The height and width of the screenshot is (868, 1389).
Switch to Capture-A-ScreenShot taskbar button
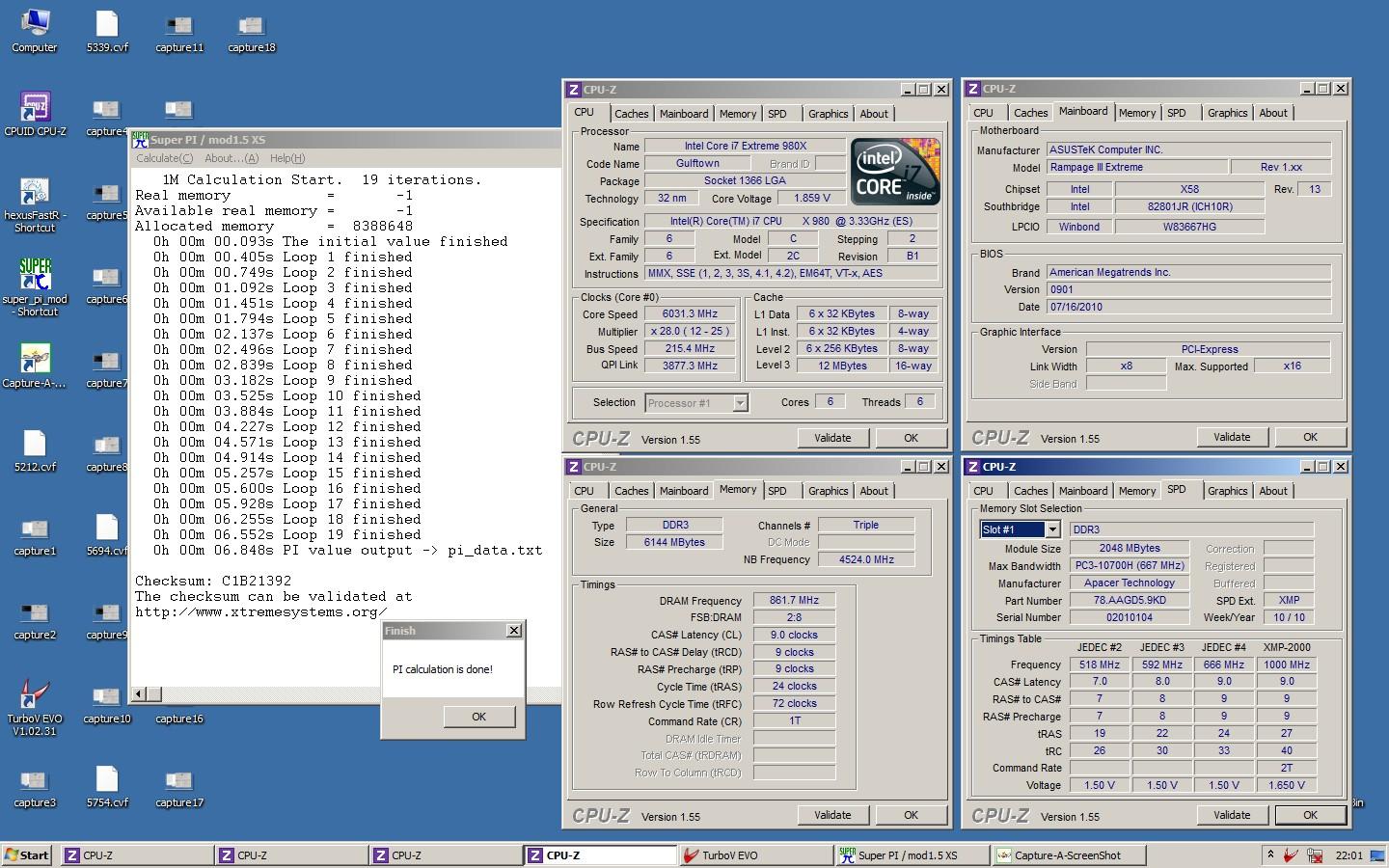(1068, 855)
